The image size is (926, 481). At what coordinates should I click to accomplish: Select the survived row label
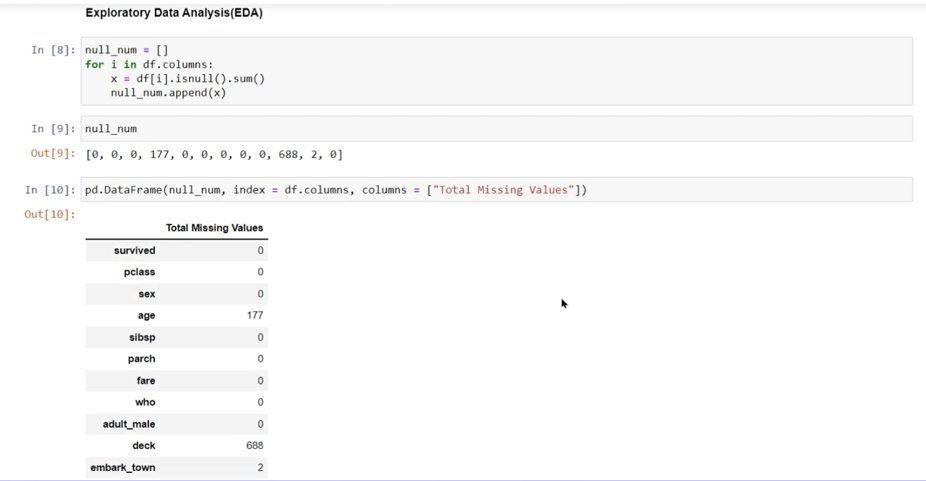click(x=134, y=251)
